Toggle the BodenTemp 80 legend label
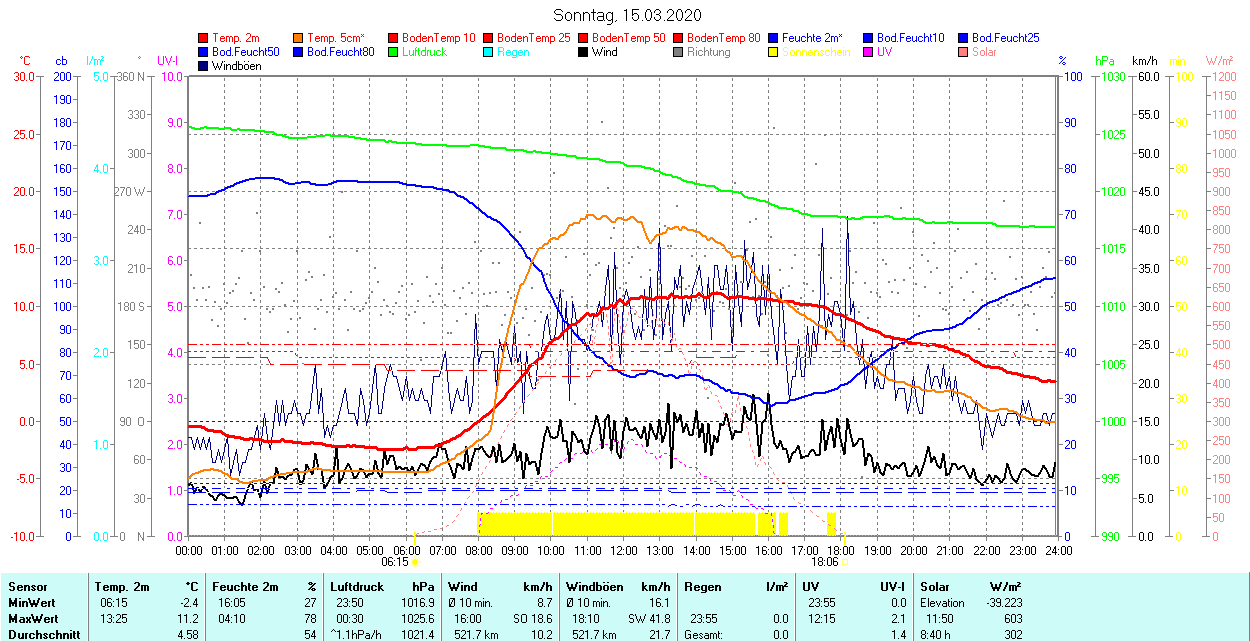 click(725, 38)
